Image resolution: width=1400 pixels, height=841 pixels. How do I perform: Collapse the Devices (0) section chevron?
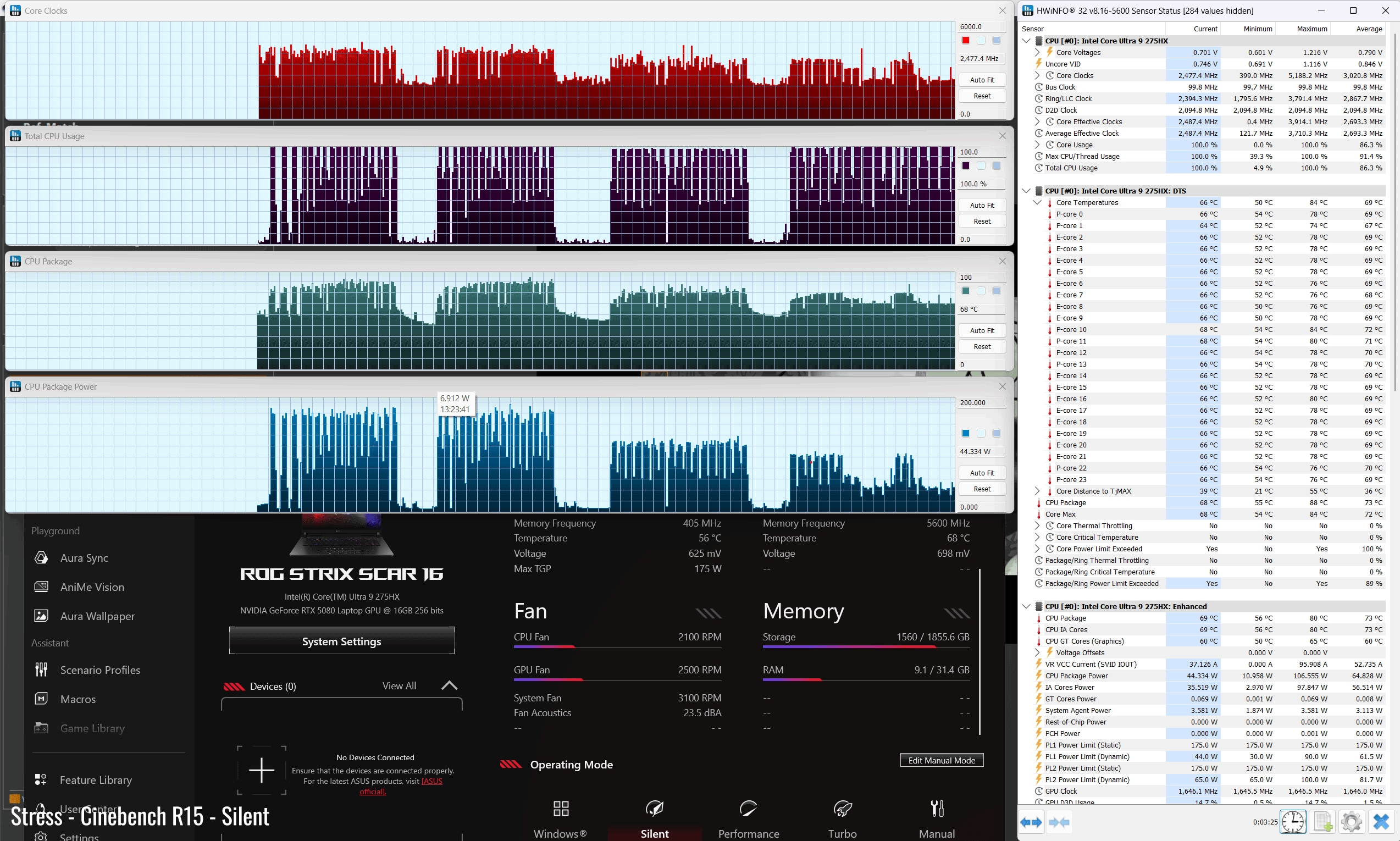click(x=449, y=686)
